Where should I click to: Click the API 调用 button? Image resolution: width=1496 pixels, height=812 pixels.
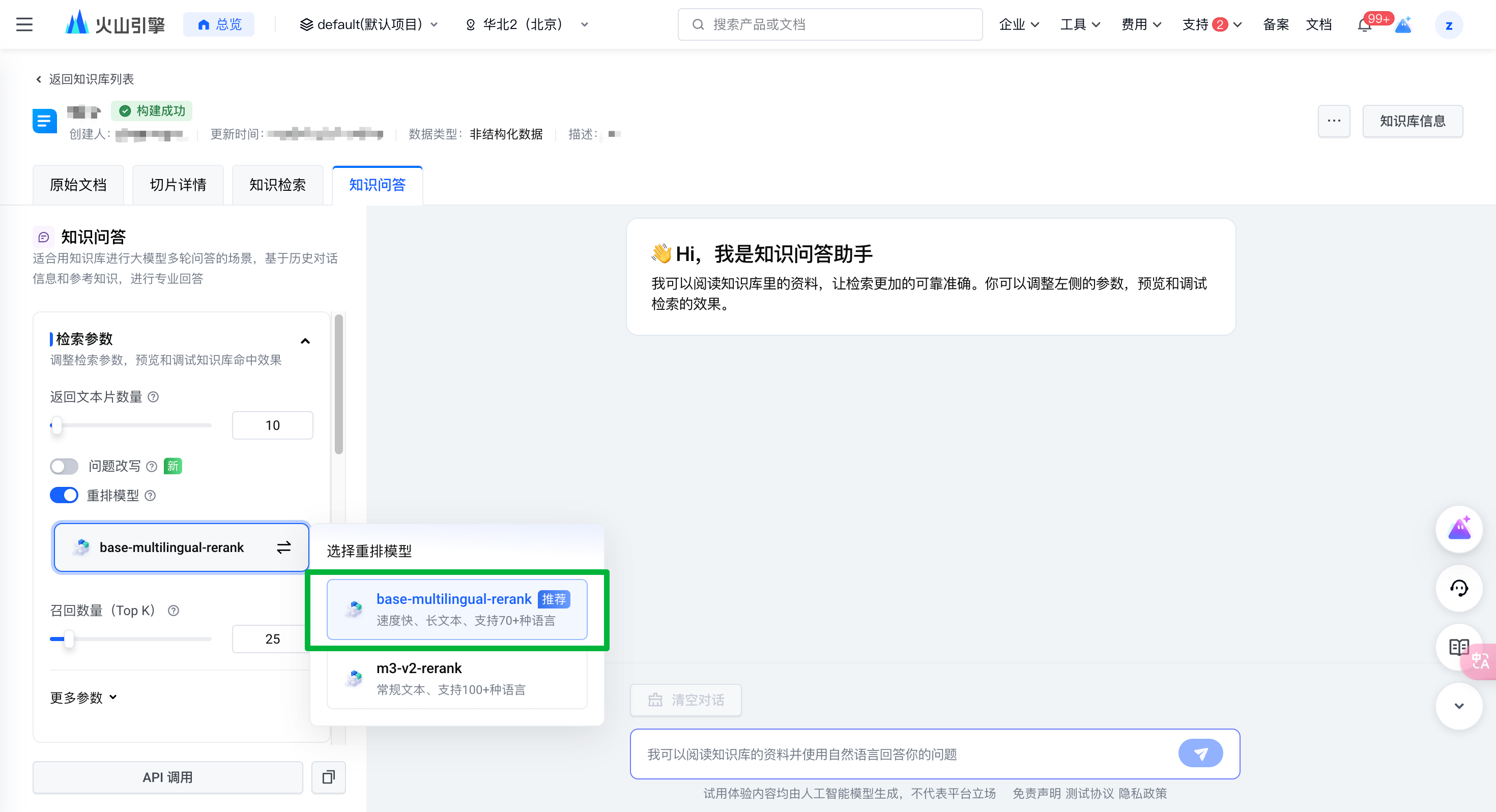pos(168,777)
